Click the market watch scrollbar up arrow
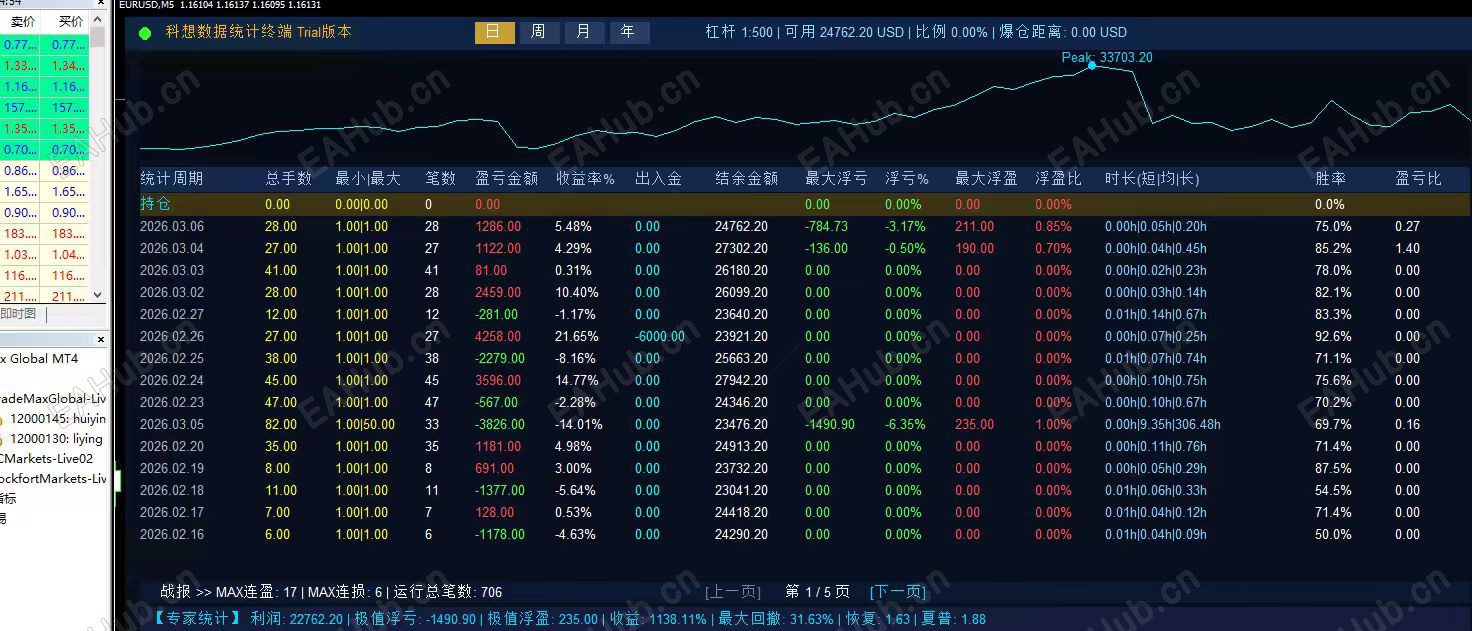The image size is (1472, 631). click(97, 21)
